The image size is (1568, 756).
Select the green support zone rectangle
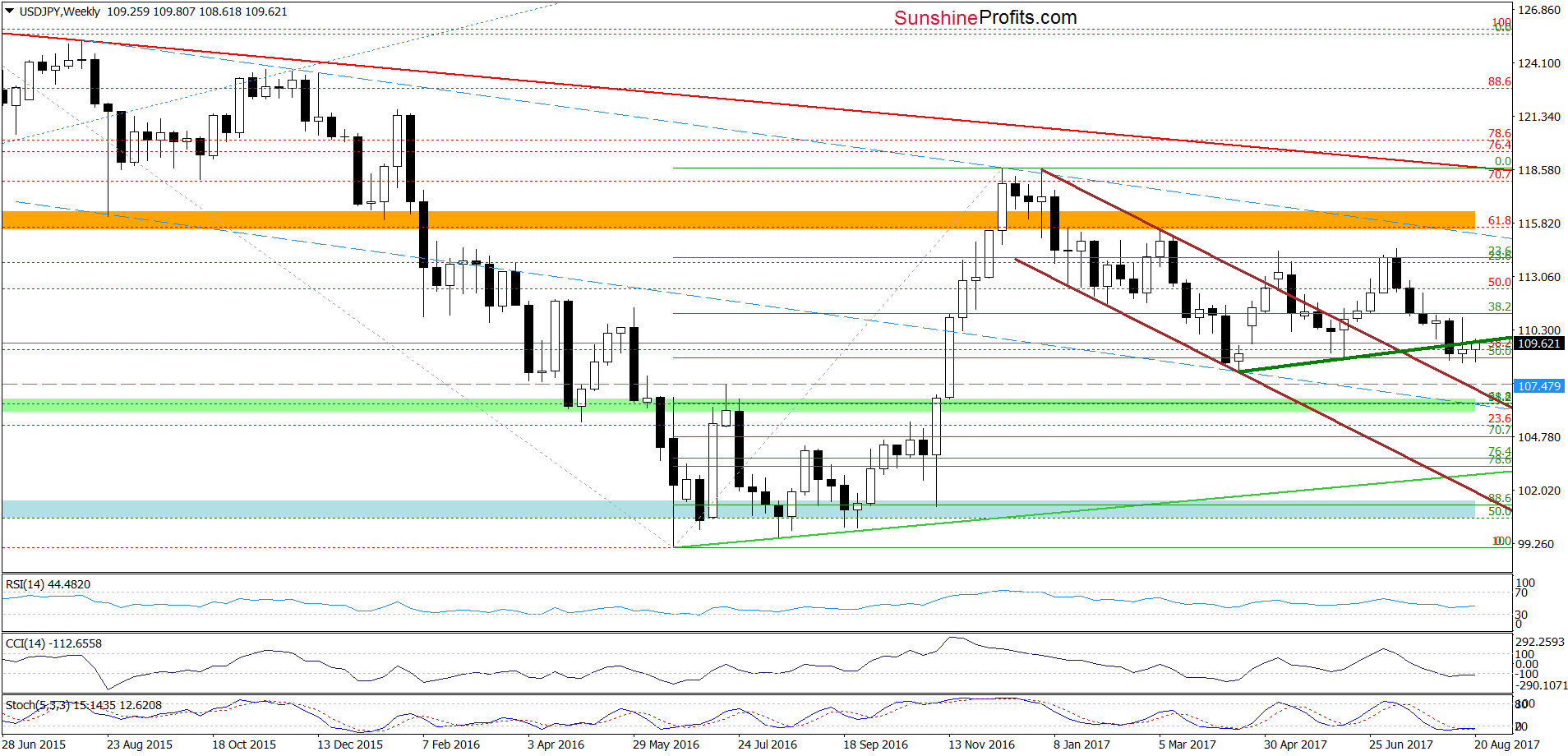coord(739,406)
